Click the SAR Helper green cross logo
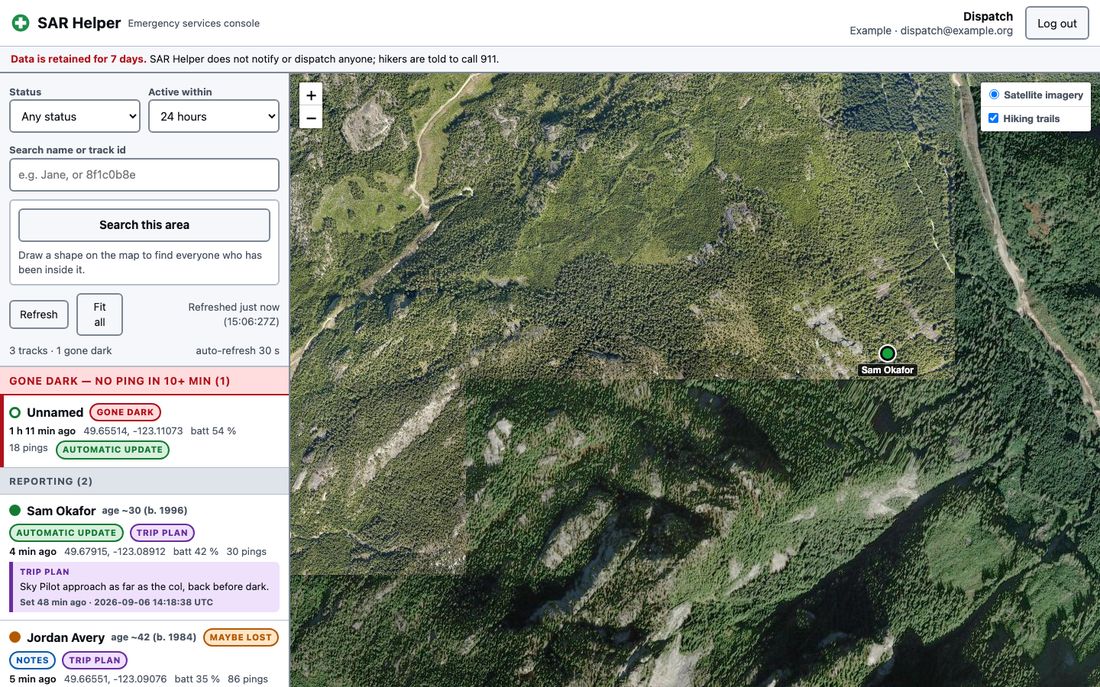 click(21, 23)
